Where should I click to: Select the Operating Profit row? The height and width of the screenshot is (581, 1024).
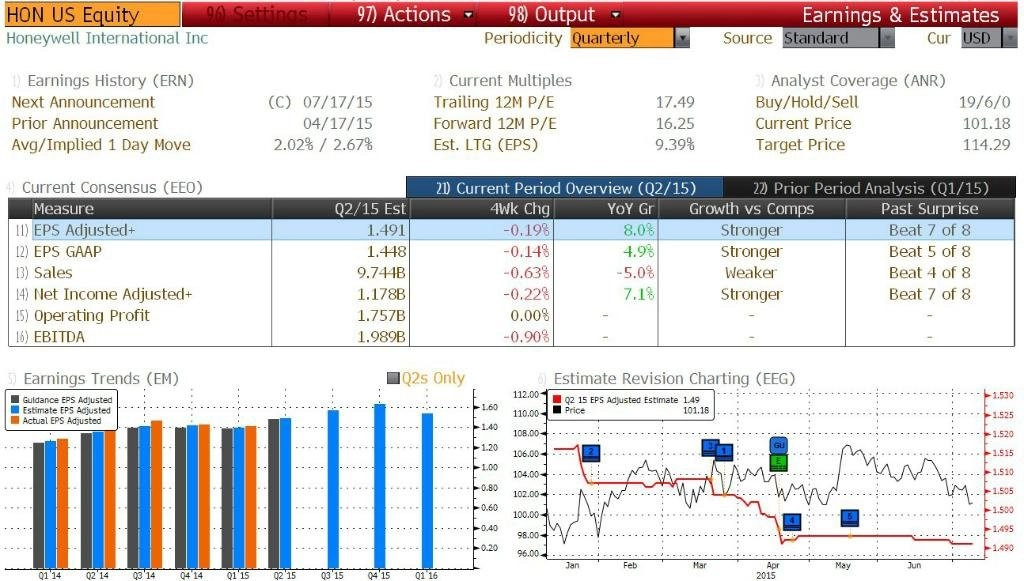(x=511, y=316)
